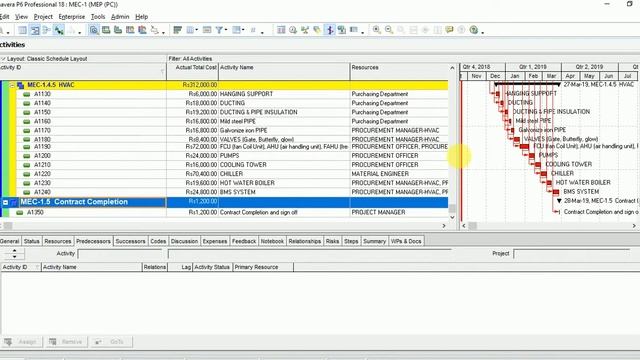Open toolbar options arrow after Help icon
Viewport: 640px width, 360px height.
click(x=483, y=32)
